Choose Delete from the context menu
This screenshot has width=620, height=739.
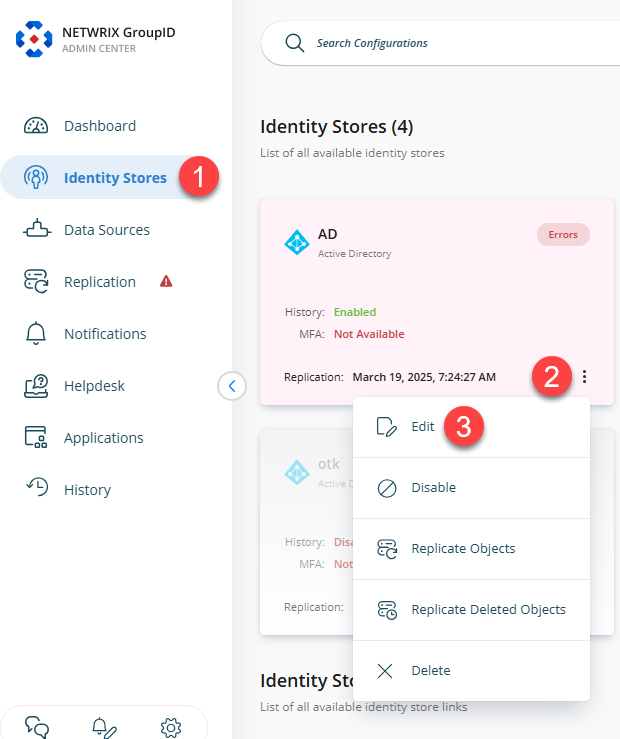point(471,671)
